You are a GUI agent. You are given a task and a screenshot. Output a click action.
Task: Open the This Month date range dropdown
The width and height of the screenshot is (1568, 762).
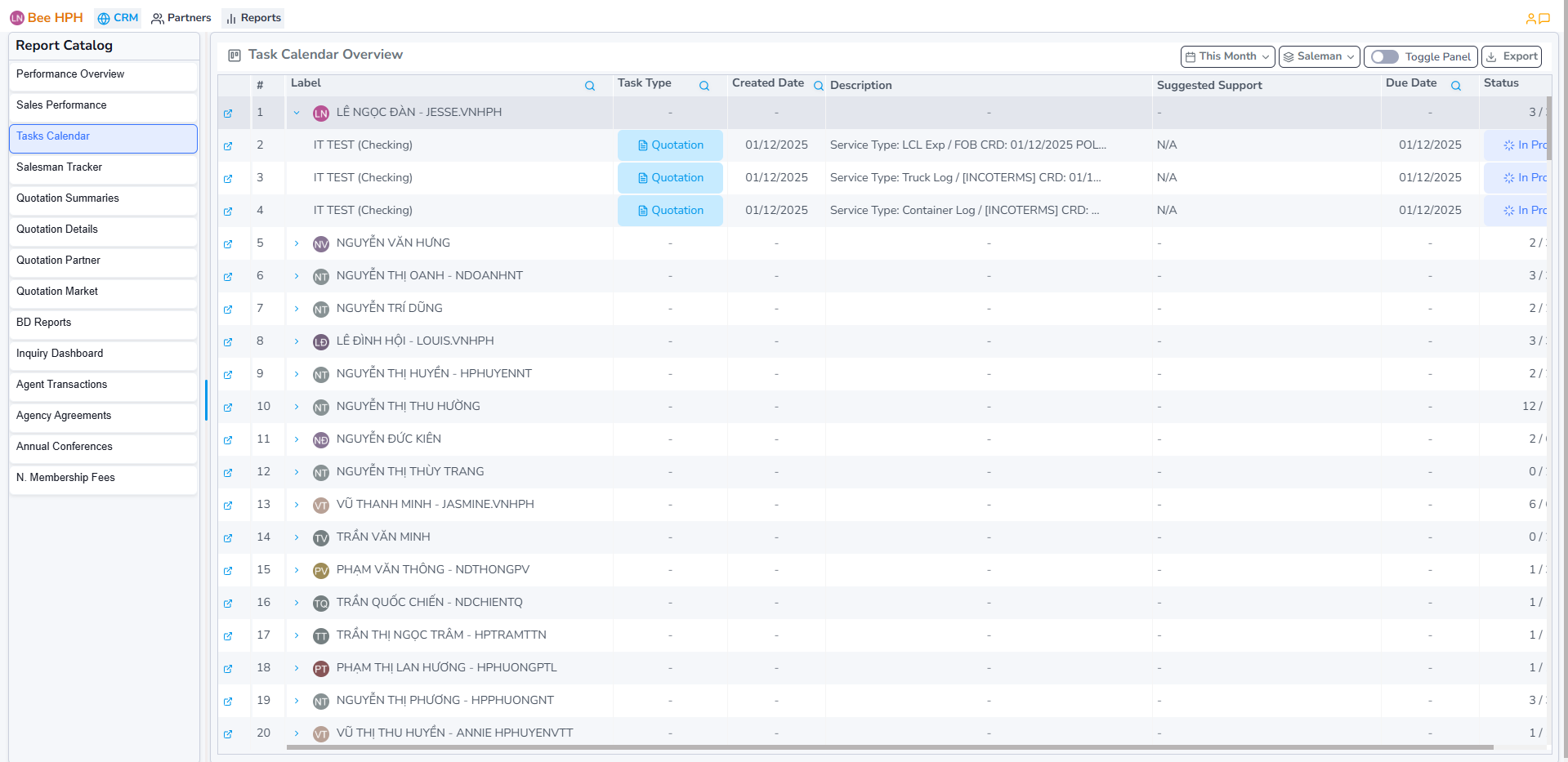pyautogui.click(x=1227, y=56)
